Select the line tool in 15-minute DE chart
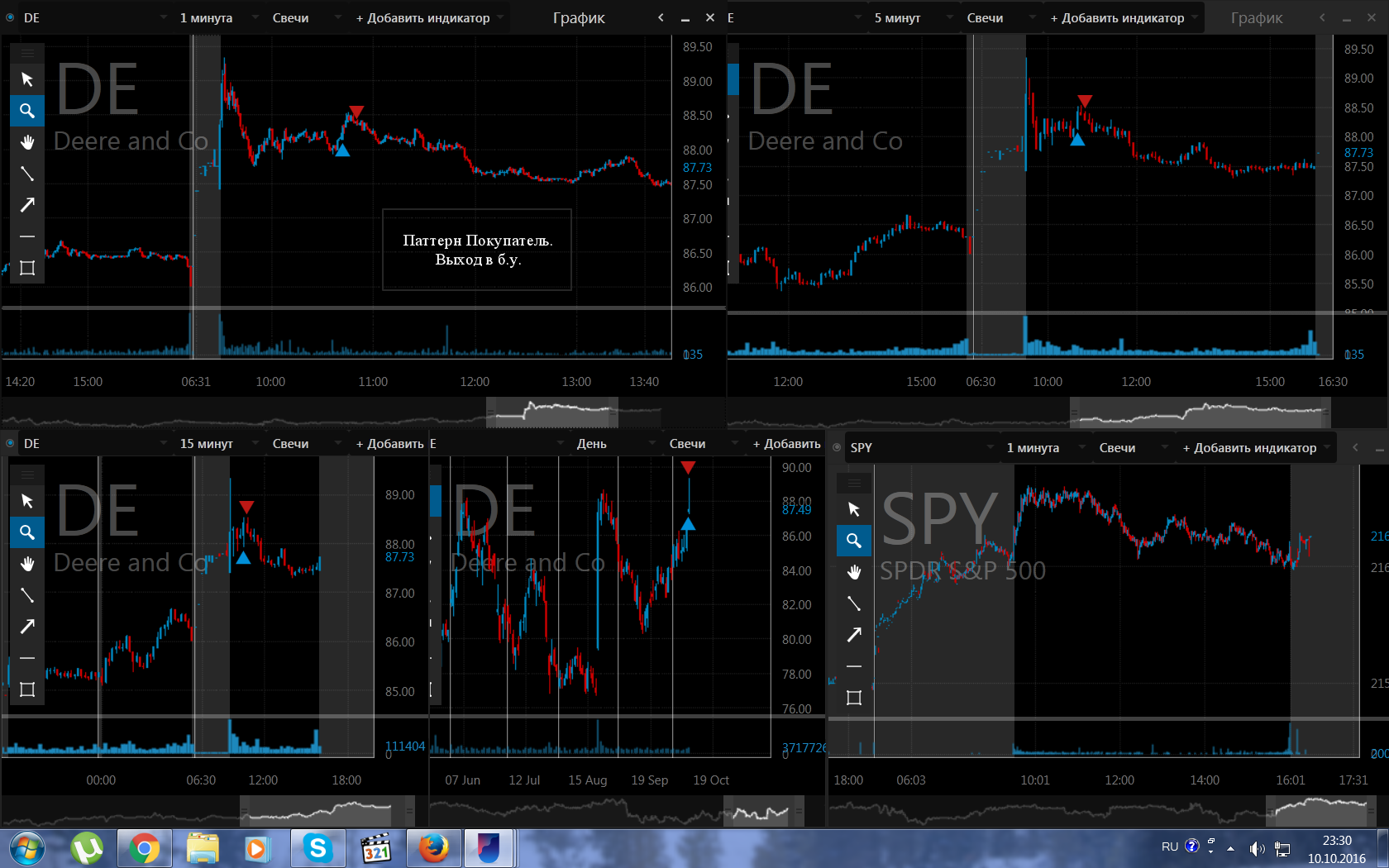This screenshot has height=868, width=1389. click(27, 595)
